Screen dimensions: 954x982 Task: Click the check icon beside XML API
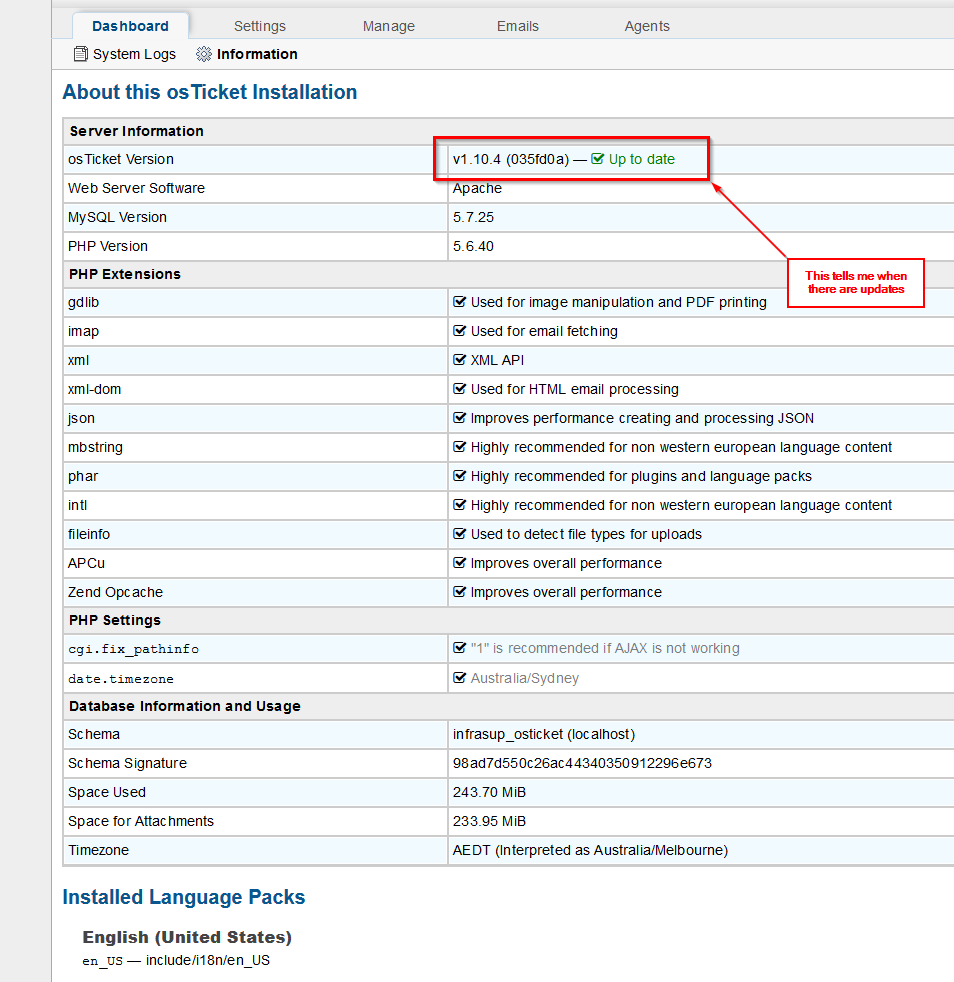[x=459, y=359]
